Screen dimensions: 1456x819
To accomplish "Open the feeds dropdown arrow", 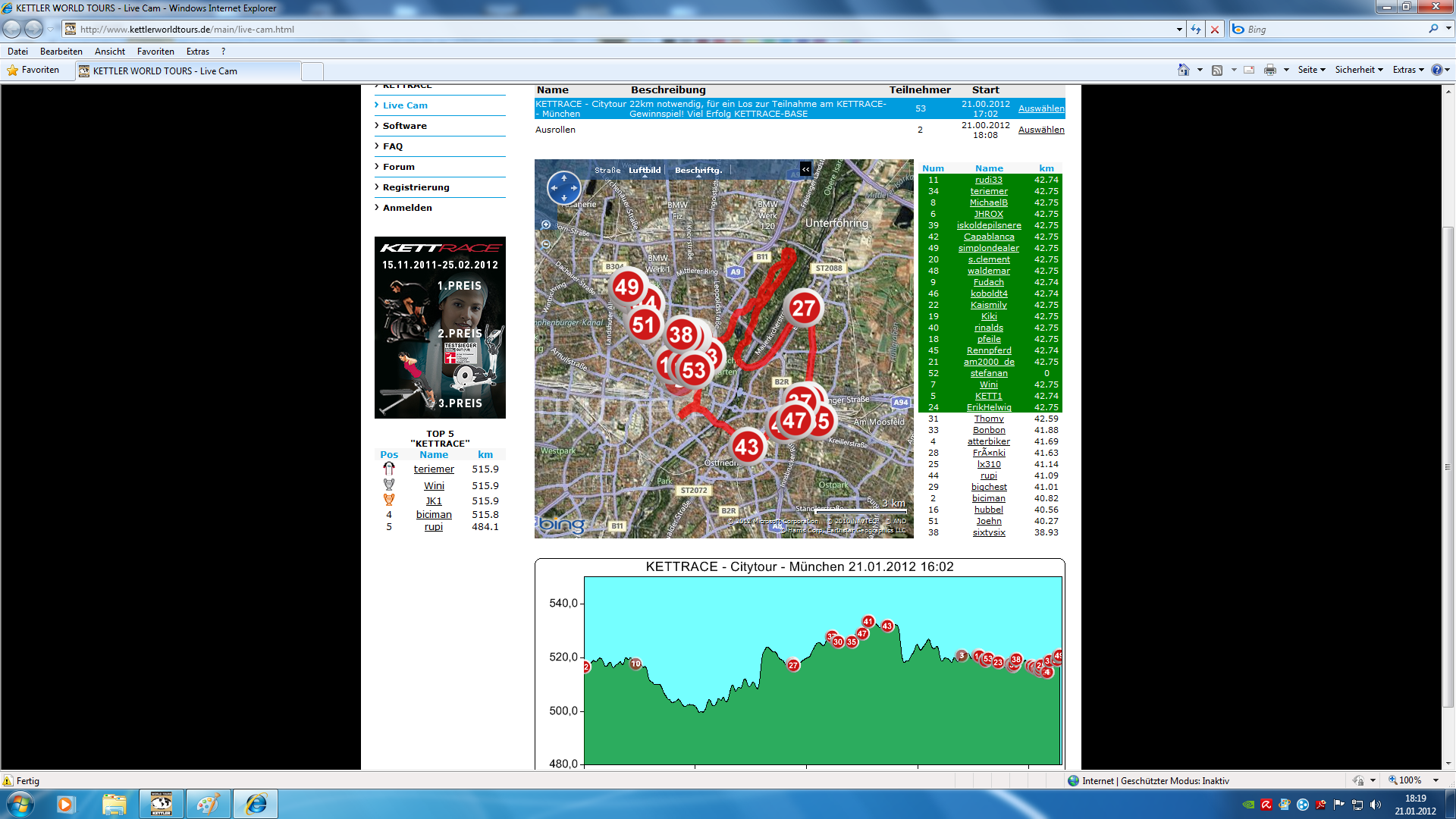I will tap(1234, 70).
